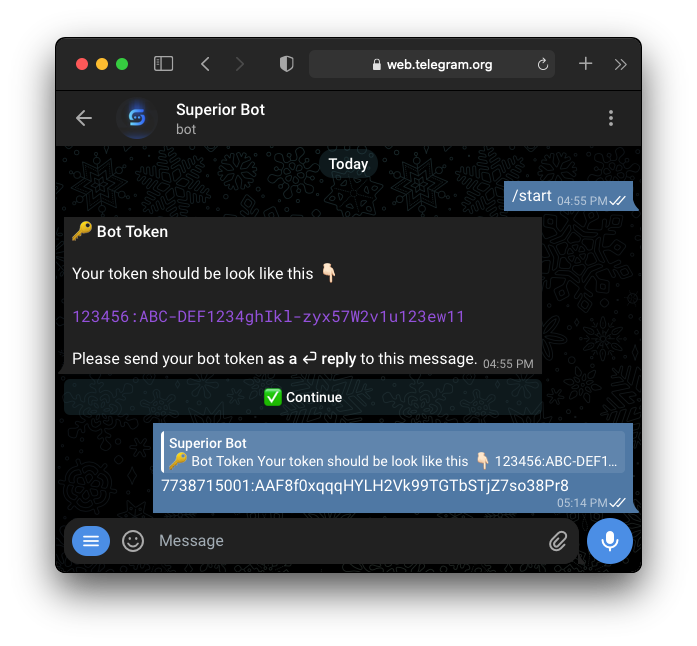Go back with the browser back chevron
This screenshot has height=646, width=697.
[x=205, y=64]
